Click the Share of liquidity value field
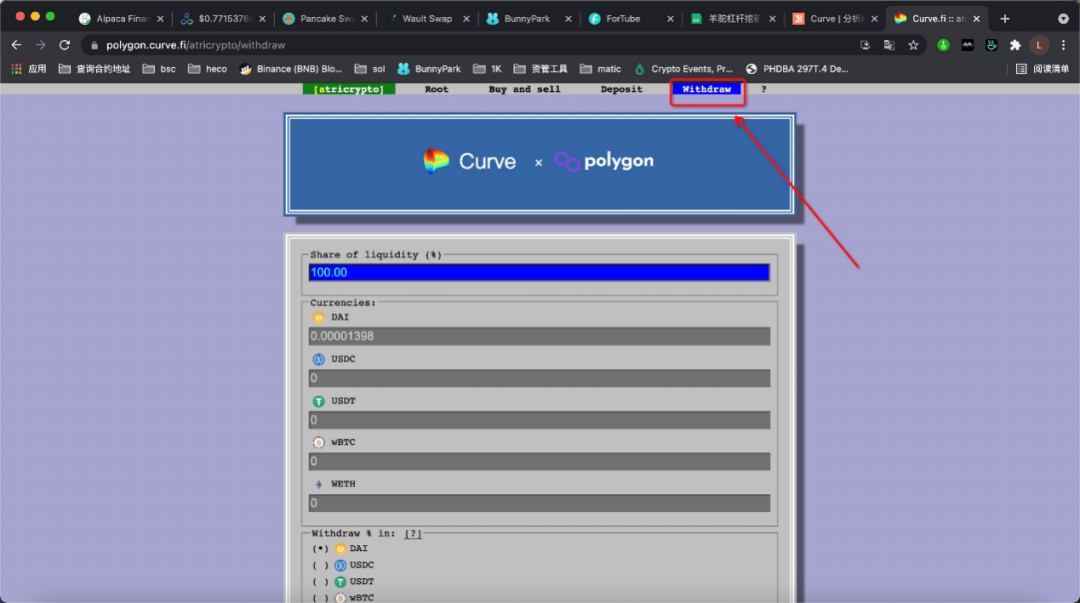Screen dimensions: 1080x603 click(538, 272)
